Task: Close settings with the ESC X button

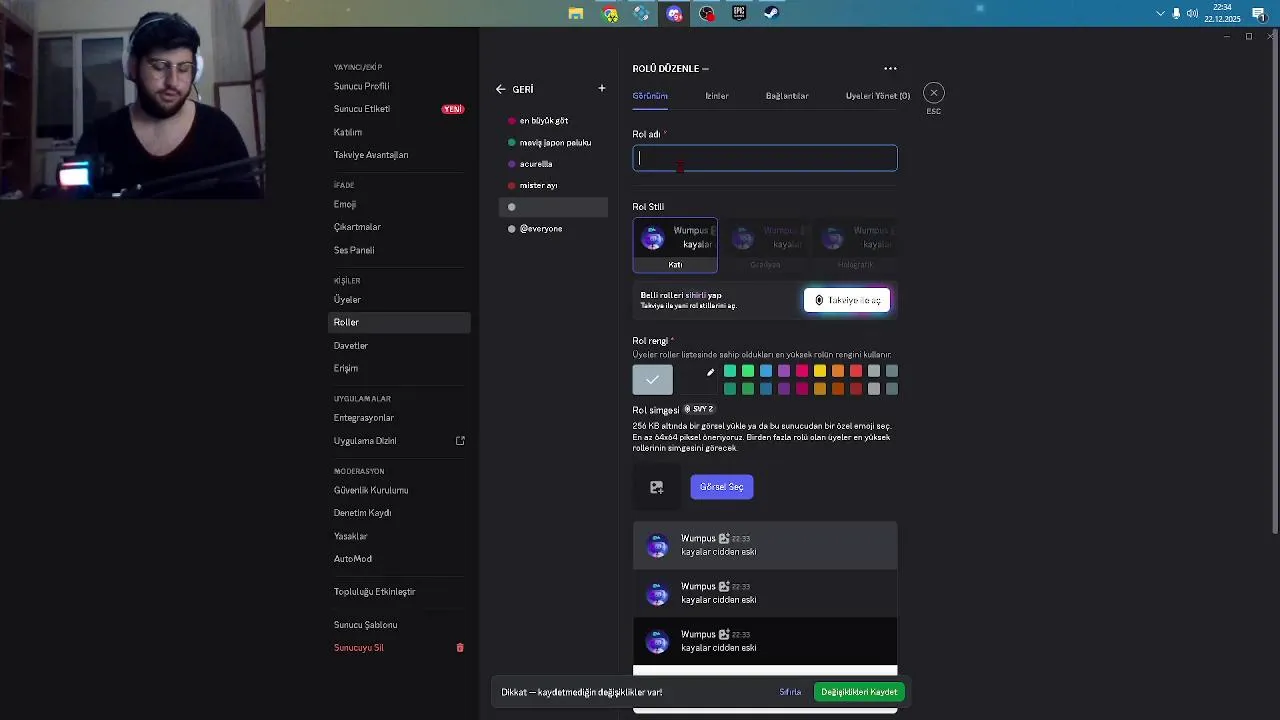Action: click(934, 93)
